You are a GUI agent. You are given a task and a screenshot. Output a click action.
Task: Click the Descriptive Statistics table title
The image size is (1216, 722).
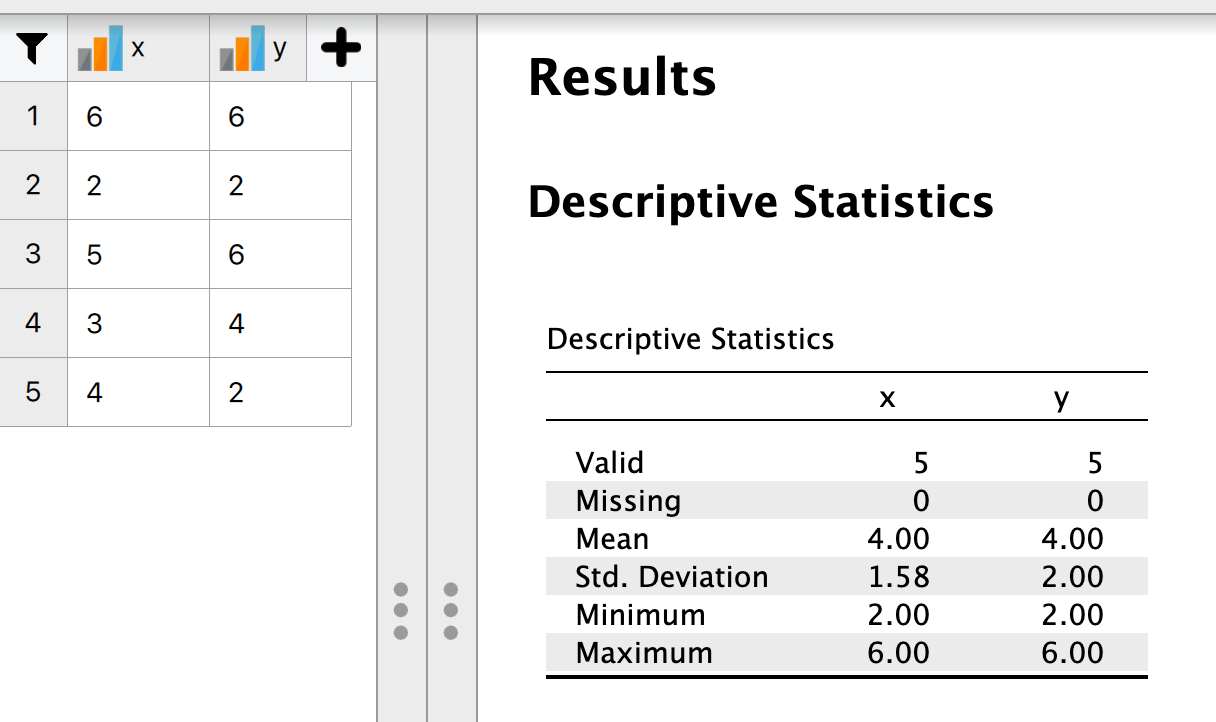[x=689, y=340]
